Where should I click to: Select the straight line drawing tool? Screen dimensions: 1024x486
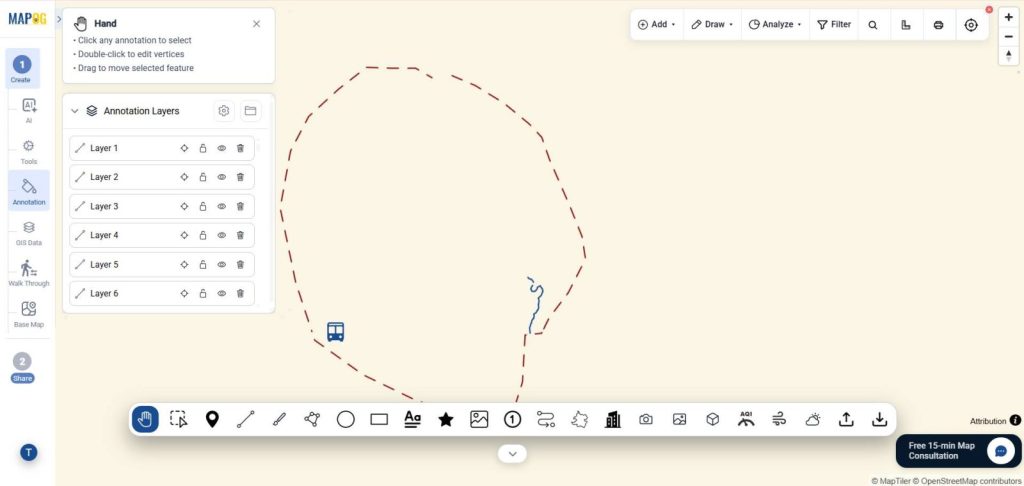[246, 419]
